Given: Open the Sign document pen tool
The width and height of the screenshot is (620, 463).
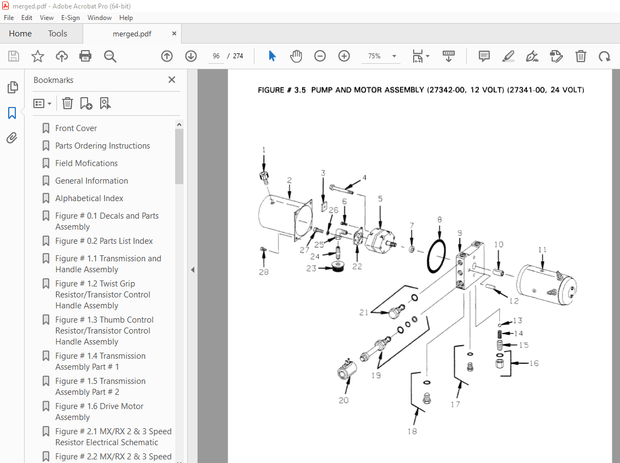Looking at the screenshot, I should (x=532, y=56).
